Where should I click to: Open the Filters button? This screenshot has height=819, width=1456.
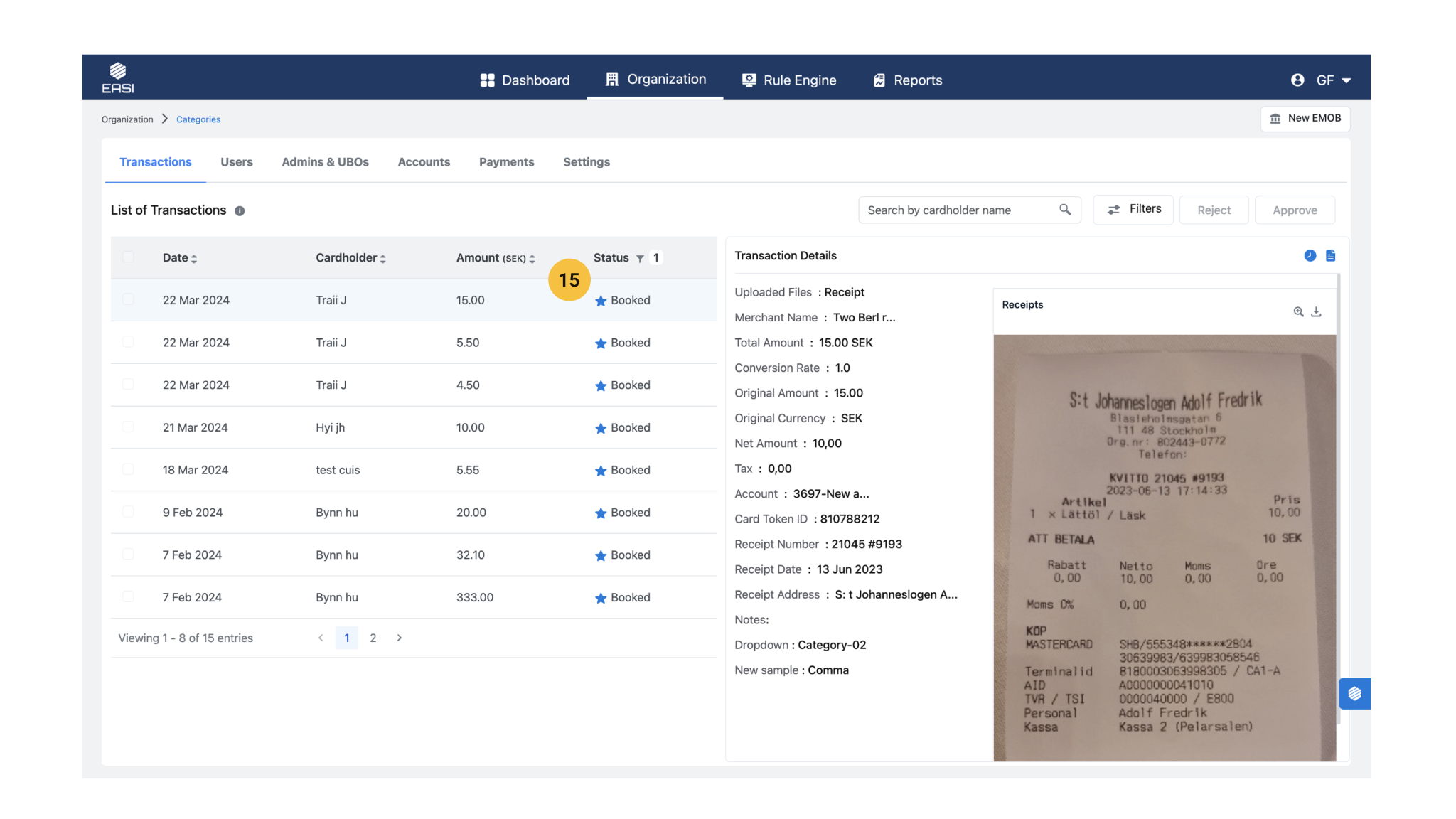(1133, 210)
